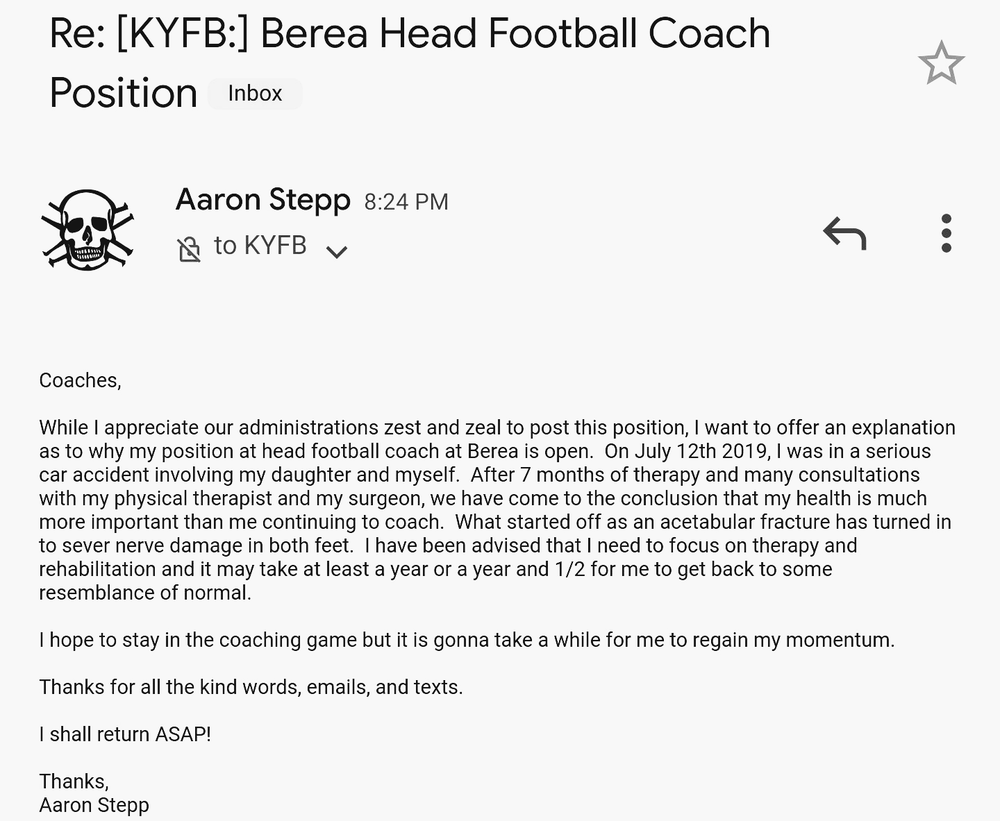Tap the reply arrow icon
The width and height of the screenshot is (1000, 821).
click(x=844, y=233)
